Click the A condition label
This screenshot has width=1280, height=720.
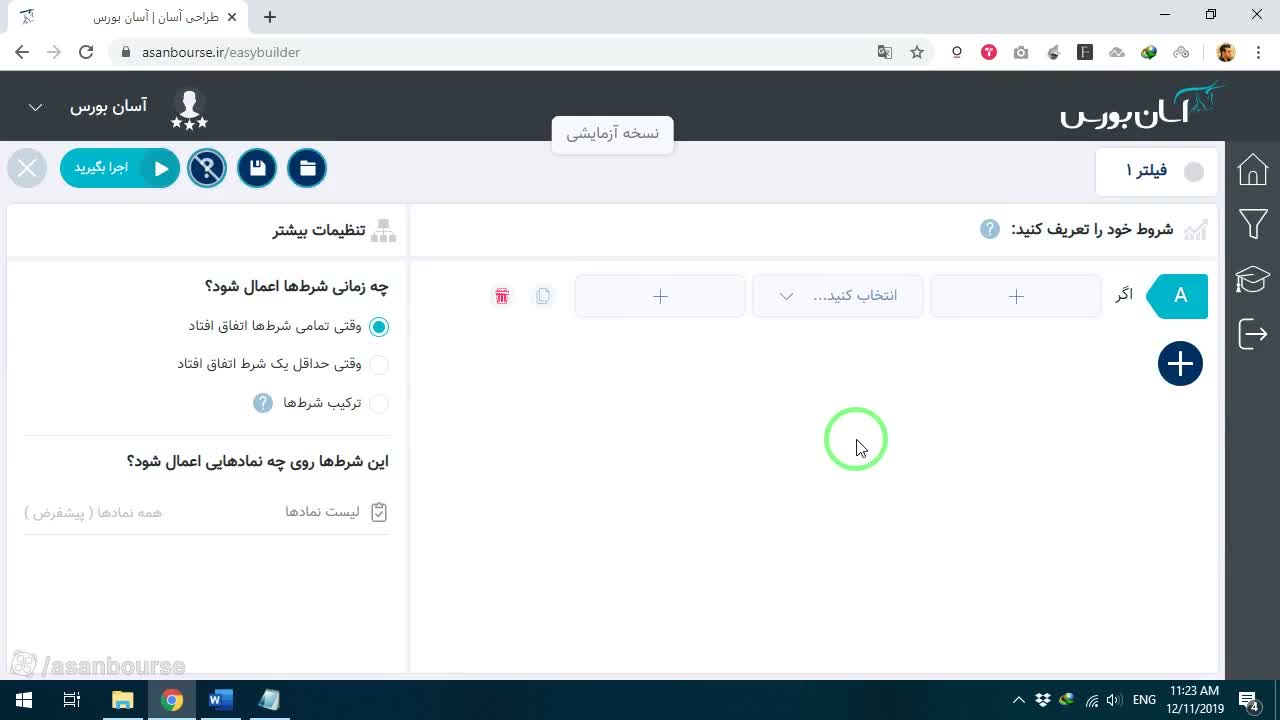point(1180,296)
